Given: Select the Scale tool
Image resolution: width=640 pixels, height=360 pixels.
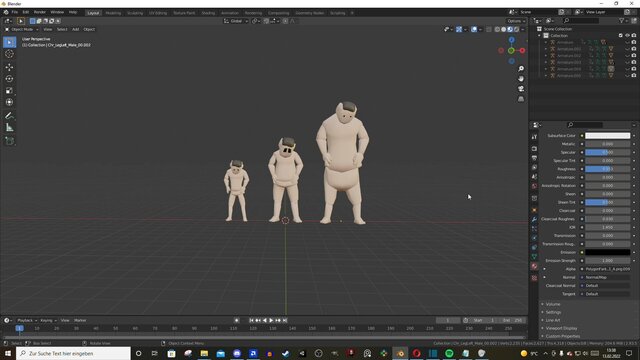Looking at the screenshot, I should pyautogui.click(x=9, y=91).
